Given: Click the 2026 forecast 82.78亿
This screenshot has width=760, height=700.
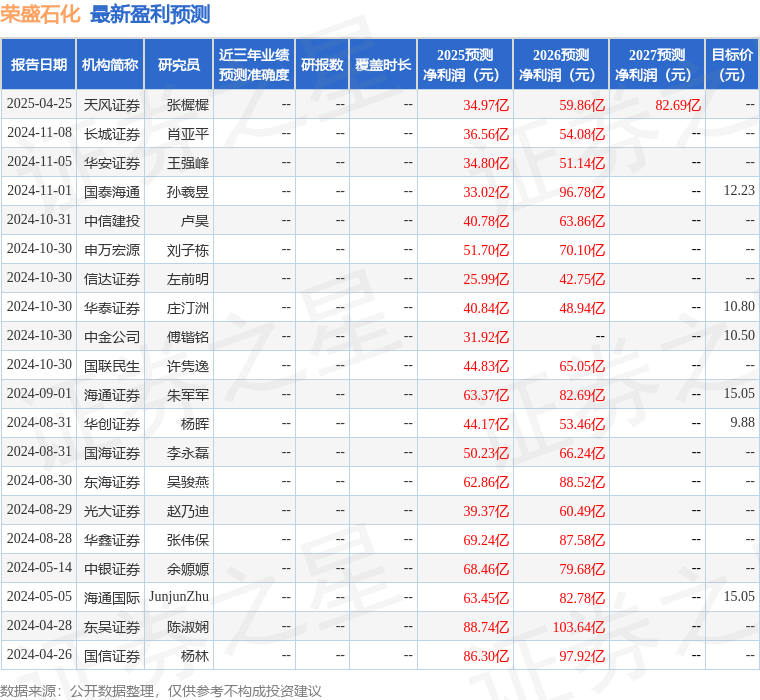Looking at the screenshot, I should [582, 598].
